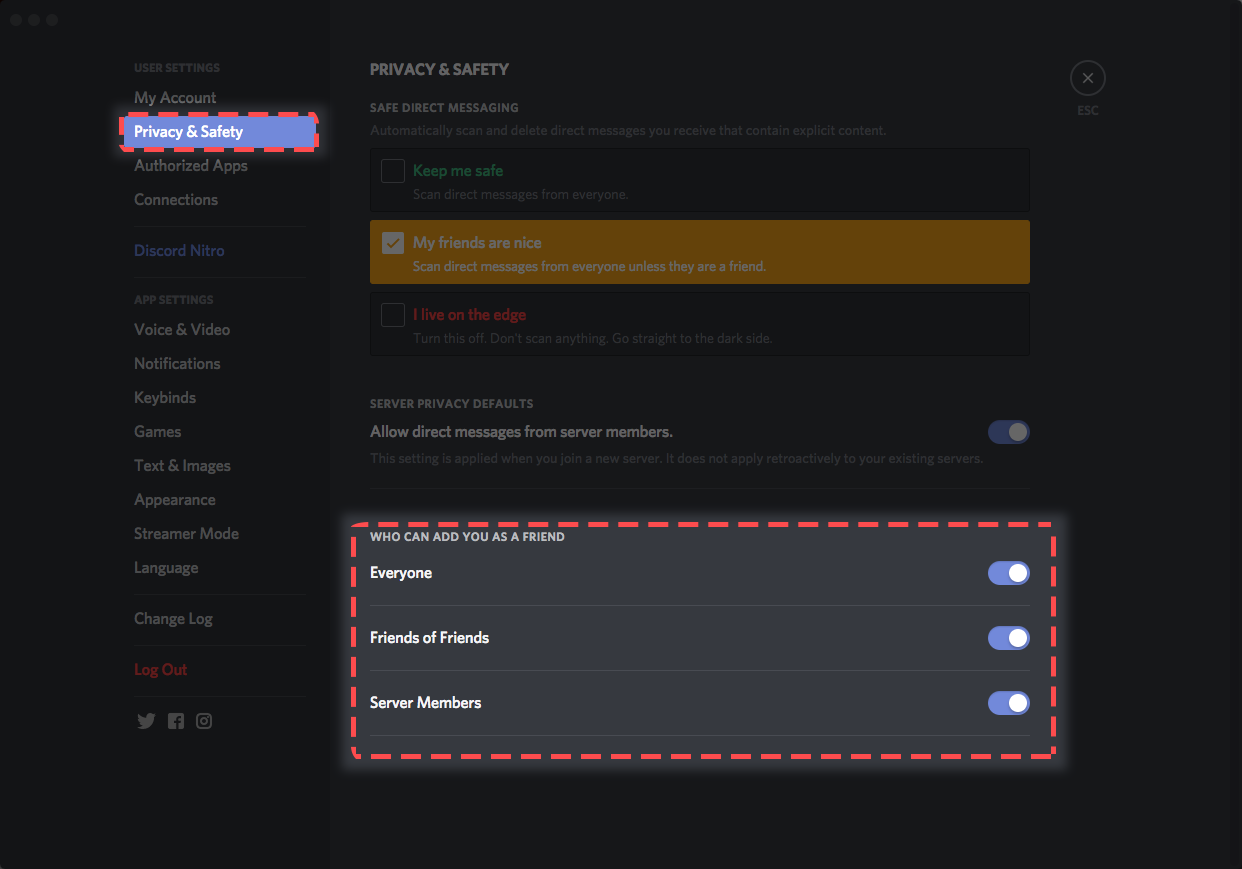Disable the Everyone friend request toggle
This screenshot has height=869, width=1242.
pyautogui.click(x=1009, y=573)
